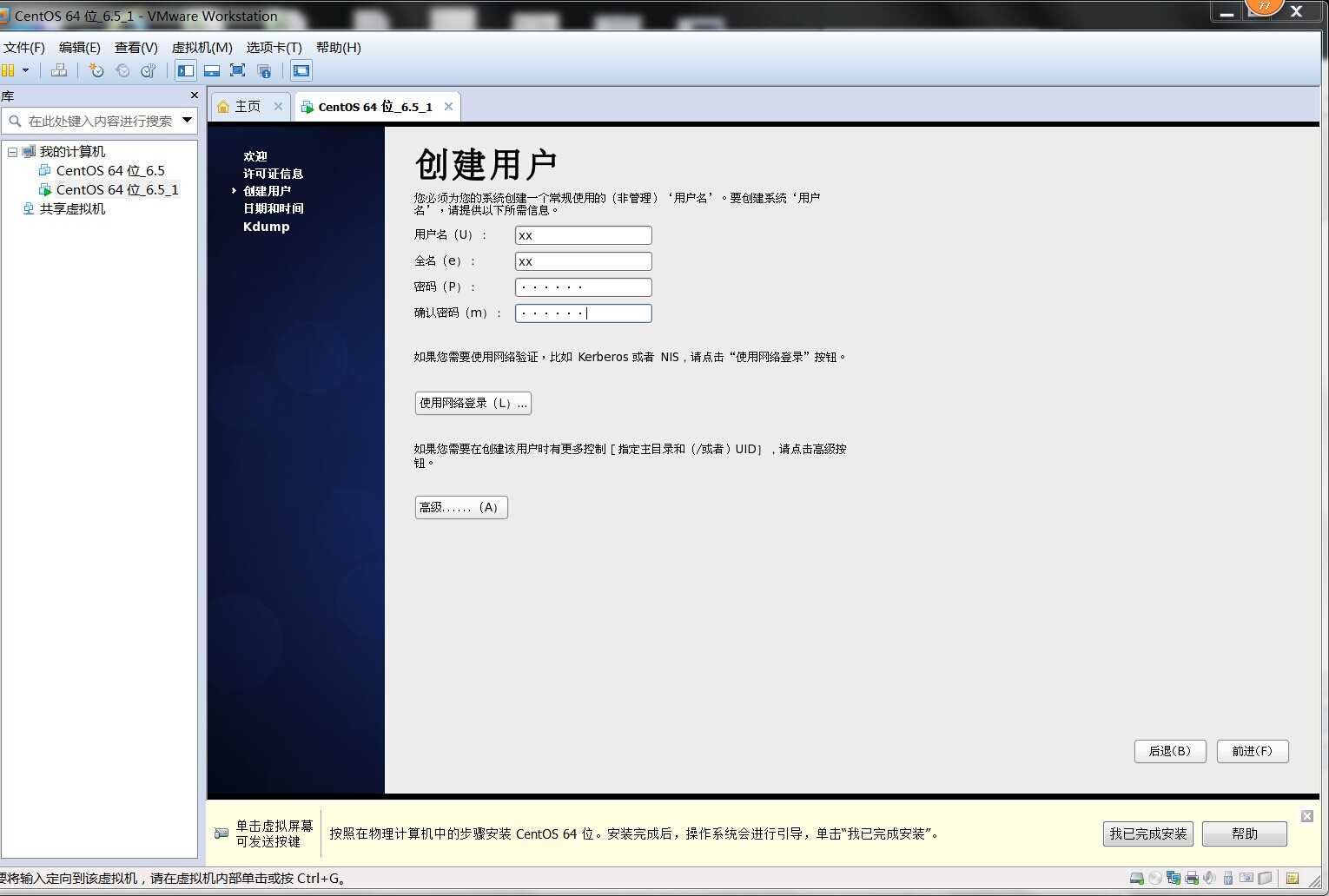Toggle the console view toolbar icon

coord(301,70)
